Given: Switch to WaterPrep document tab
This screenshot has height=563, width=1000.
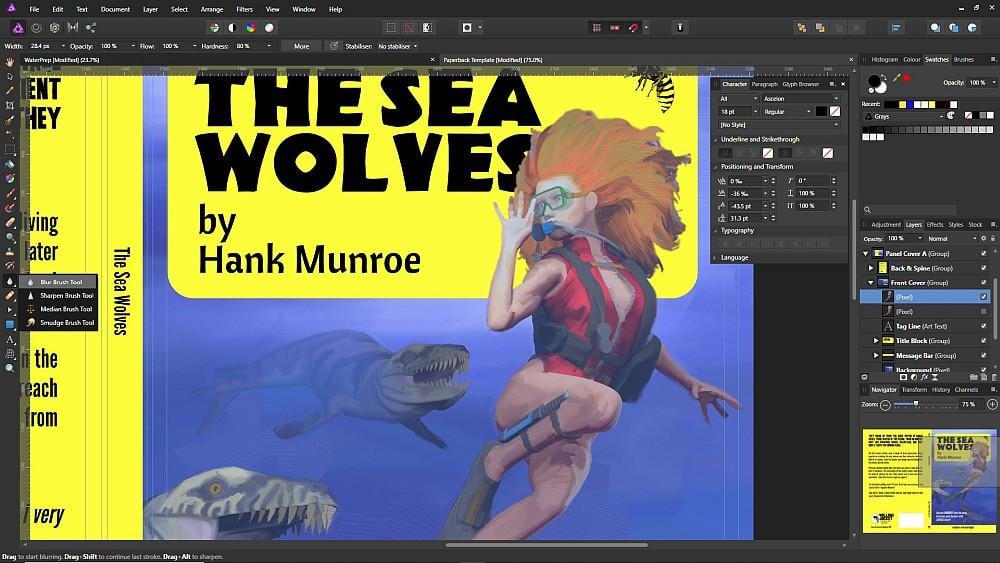Looking at the screenshot, I should pos(61,60).
